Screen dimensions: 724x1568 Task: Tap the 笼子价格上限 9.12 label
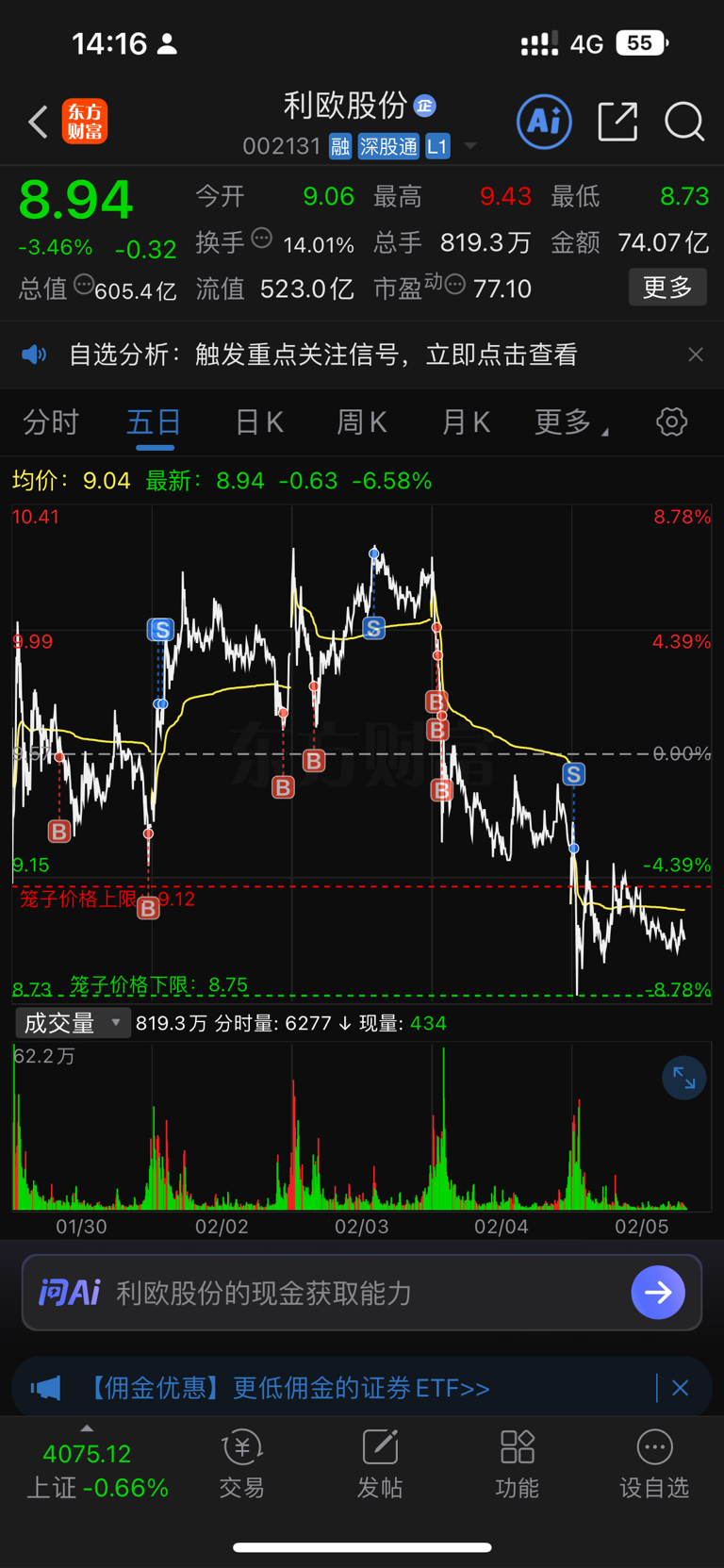[x=107, y=899]
